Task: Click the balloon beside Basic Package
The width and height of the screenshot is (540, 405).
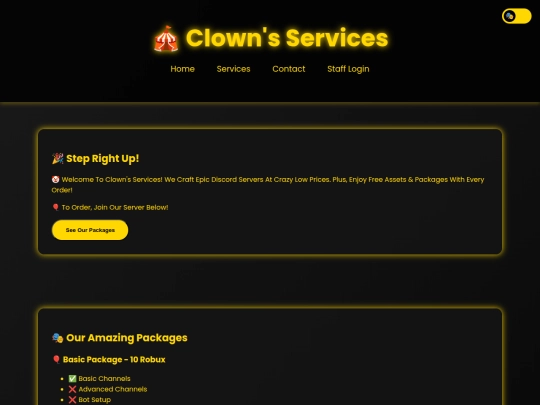Action: [x=56, y=360]
